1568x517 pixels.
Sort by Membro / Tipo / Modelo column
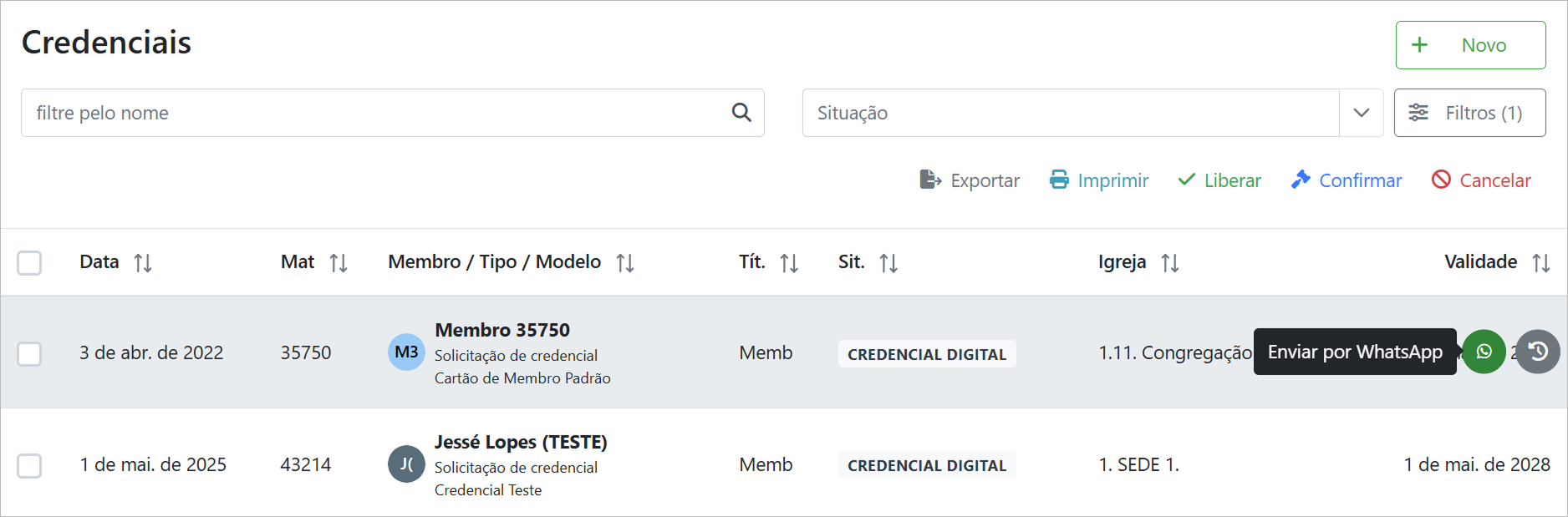[x=625, y=263]
